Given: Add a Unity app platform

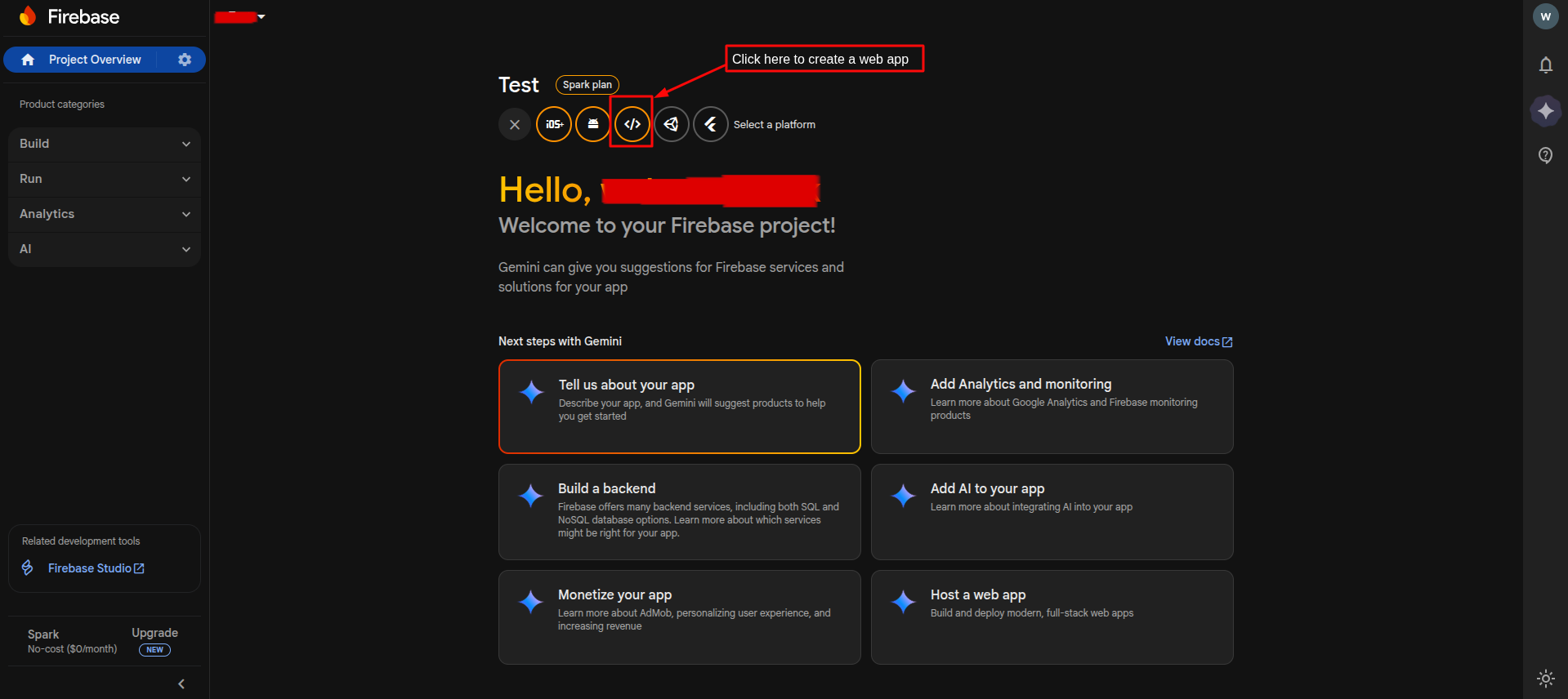Looking at the screenshot, I should point(672,124).
